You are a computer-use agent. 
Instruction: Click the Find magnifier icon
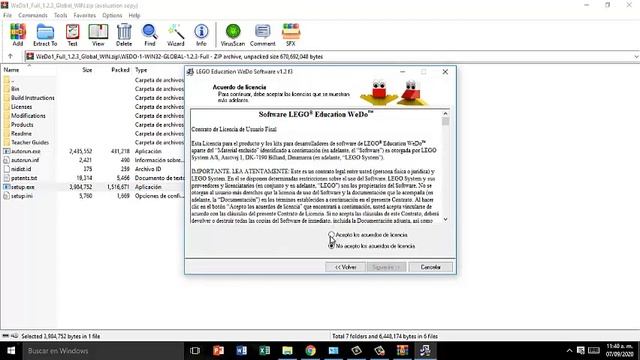[x=149, y=35]
